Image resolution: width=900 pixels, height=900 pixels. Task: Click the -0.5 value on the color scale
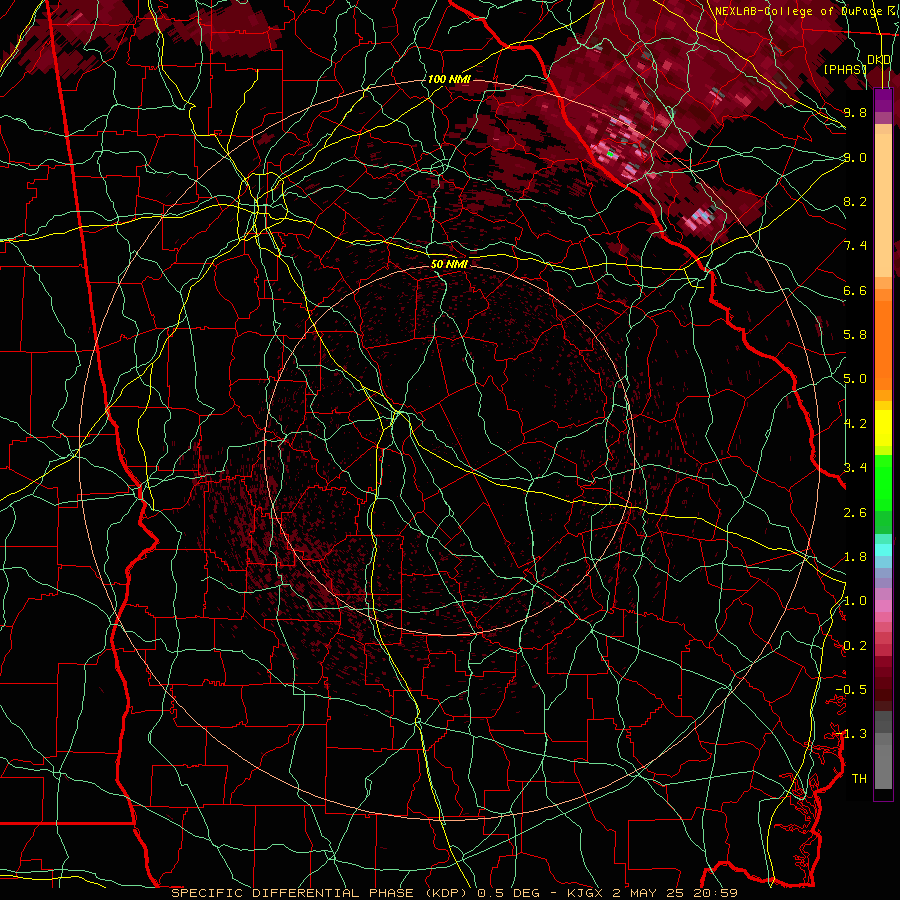point(851,690)
